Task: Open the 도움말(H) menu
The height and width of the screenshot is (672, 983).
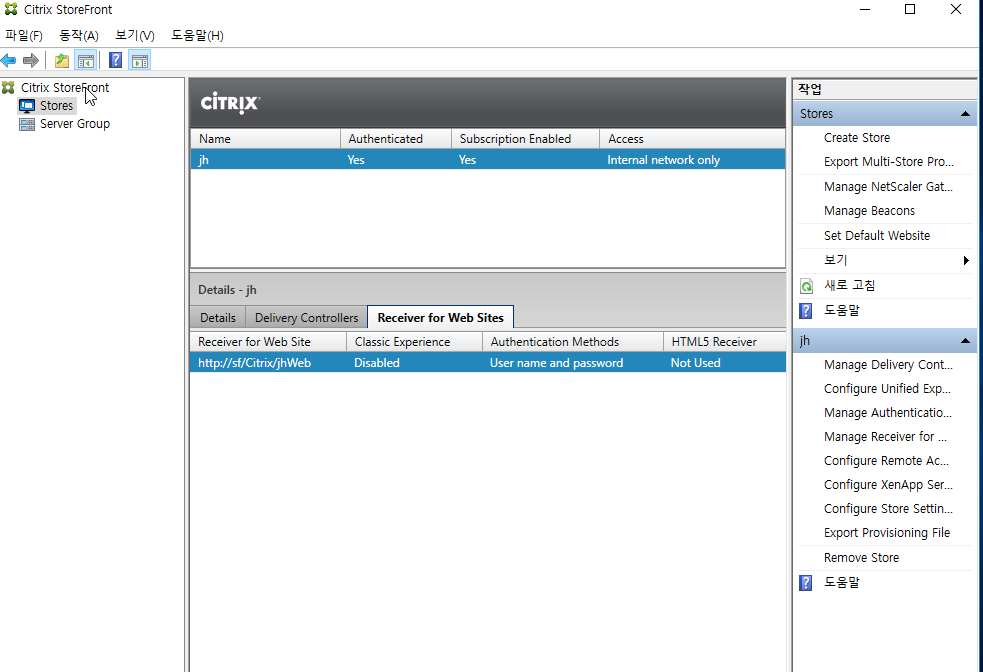Action: [197, 35]
